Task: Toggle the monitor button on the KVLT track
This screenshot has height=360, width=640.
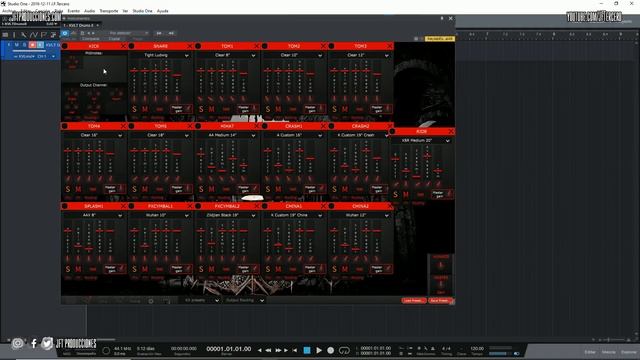Action: point(40,45)
